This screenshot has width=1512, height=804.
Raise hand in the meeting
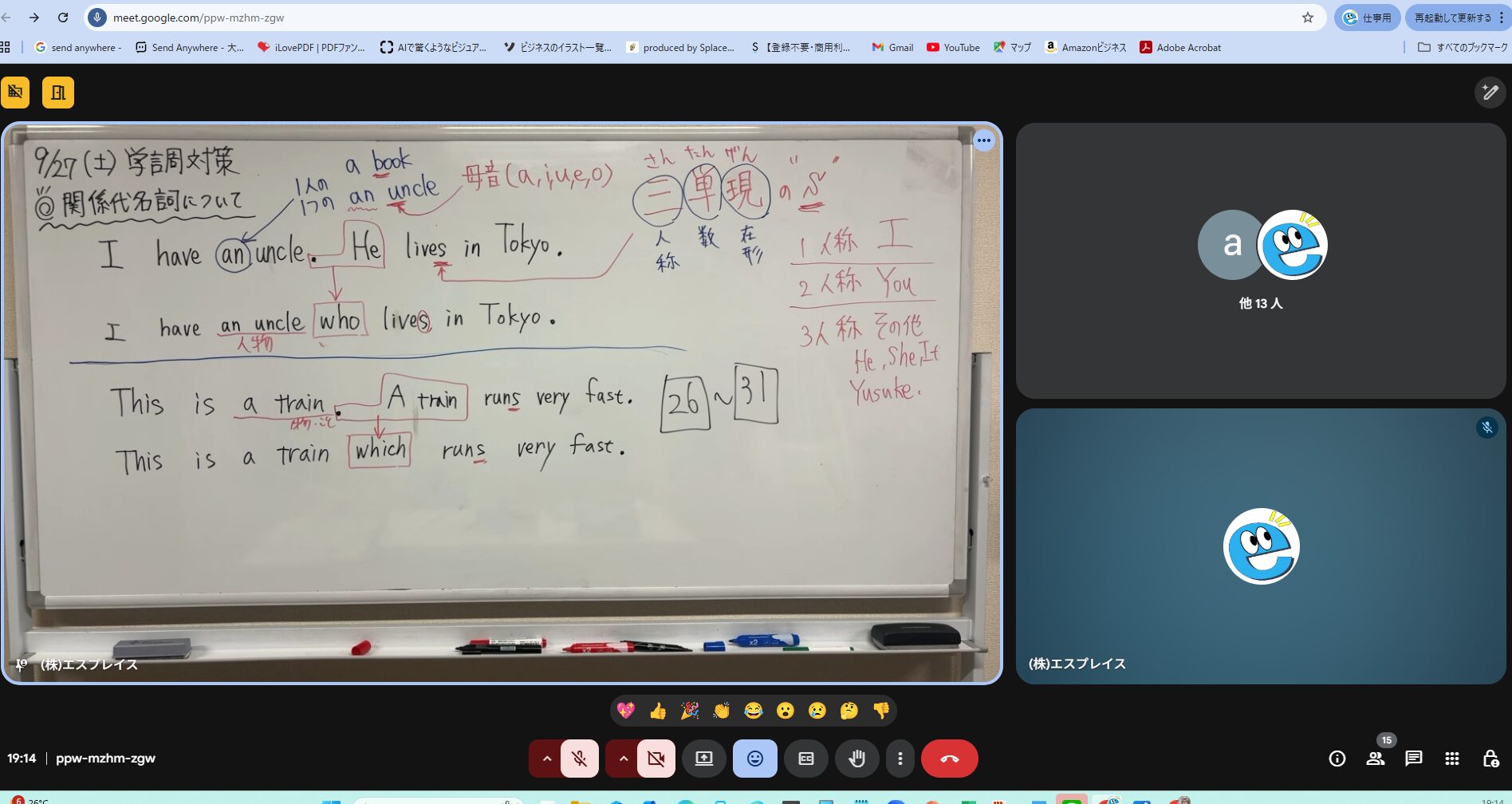[856, 759]
